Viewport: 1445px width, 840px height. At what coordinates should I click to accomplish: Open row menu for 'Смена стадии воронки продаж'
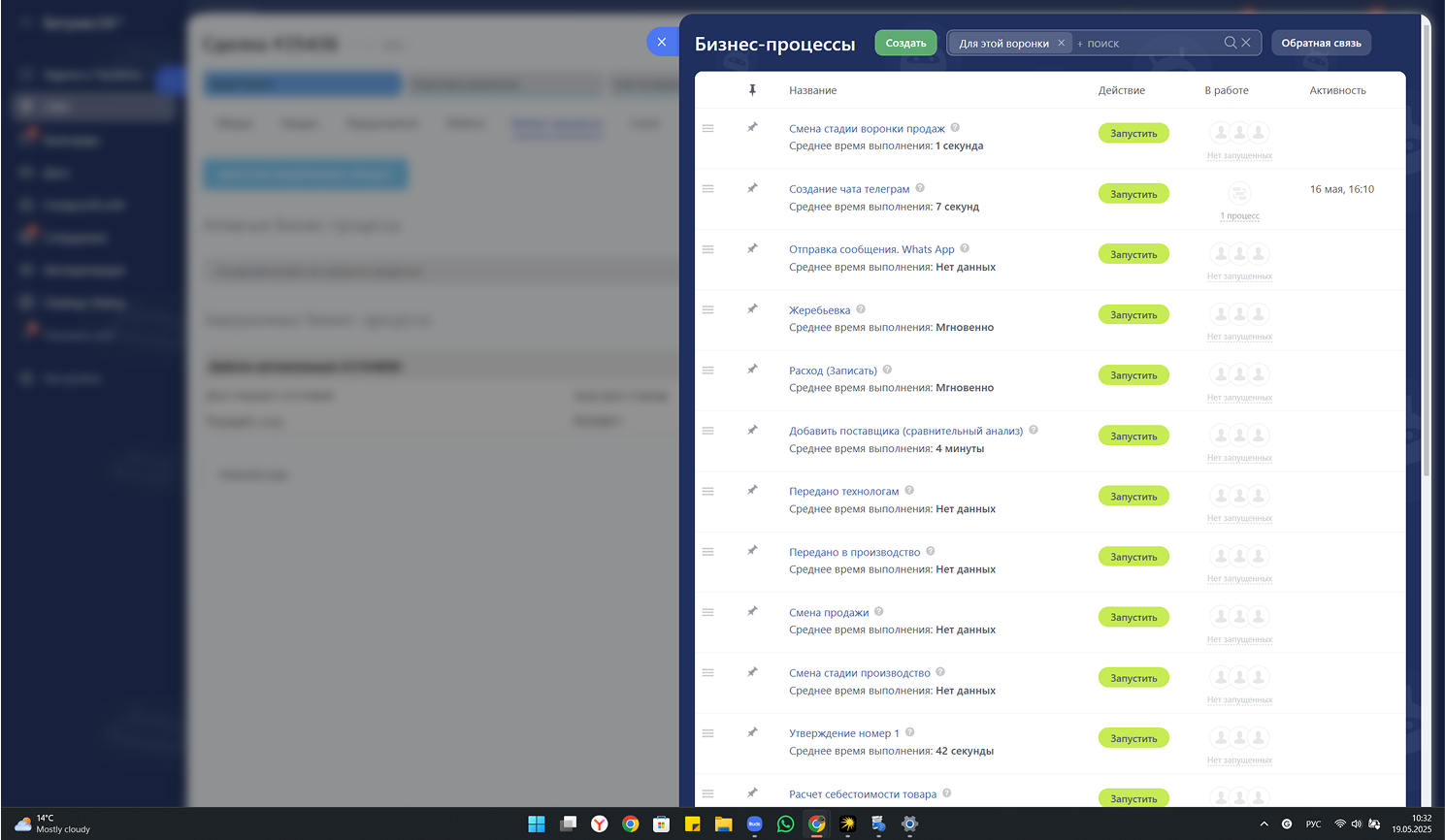coord(708,128)
